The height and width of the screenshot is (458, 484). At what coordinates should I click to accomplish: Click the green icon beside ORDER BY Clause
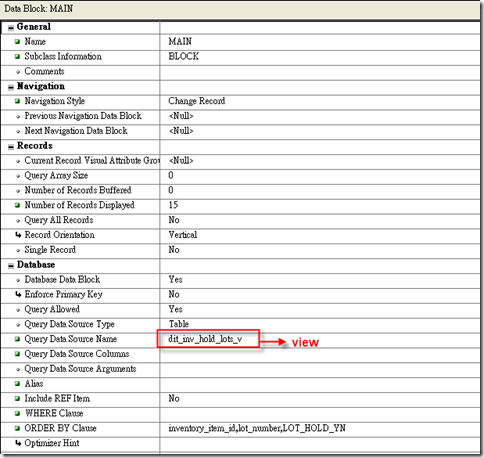pos(18,428)
